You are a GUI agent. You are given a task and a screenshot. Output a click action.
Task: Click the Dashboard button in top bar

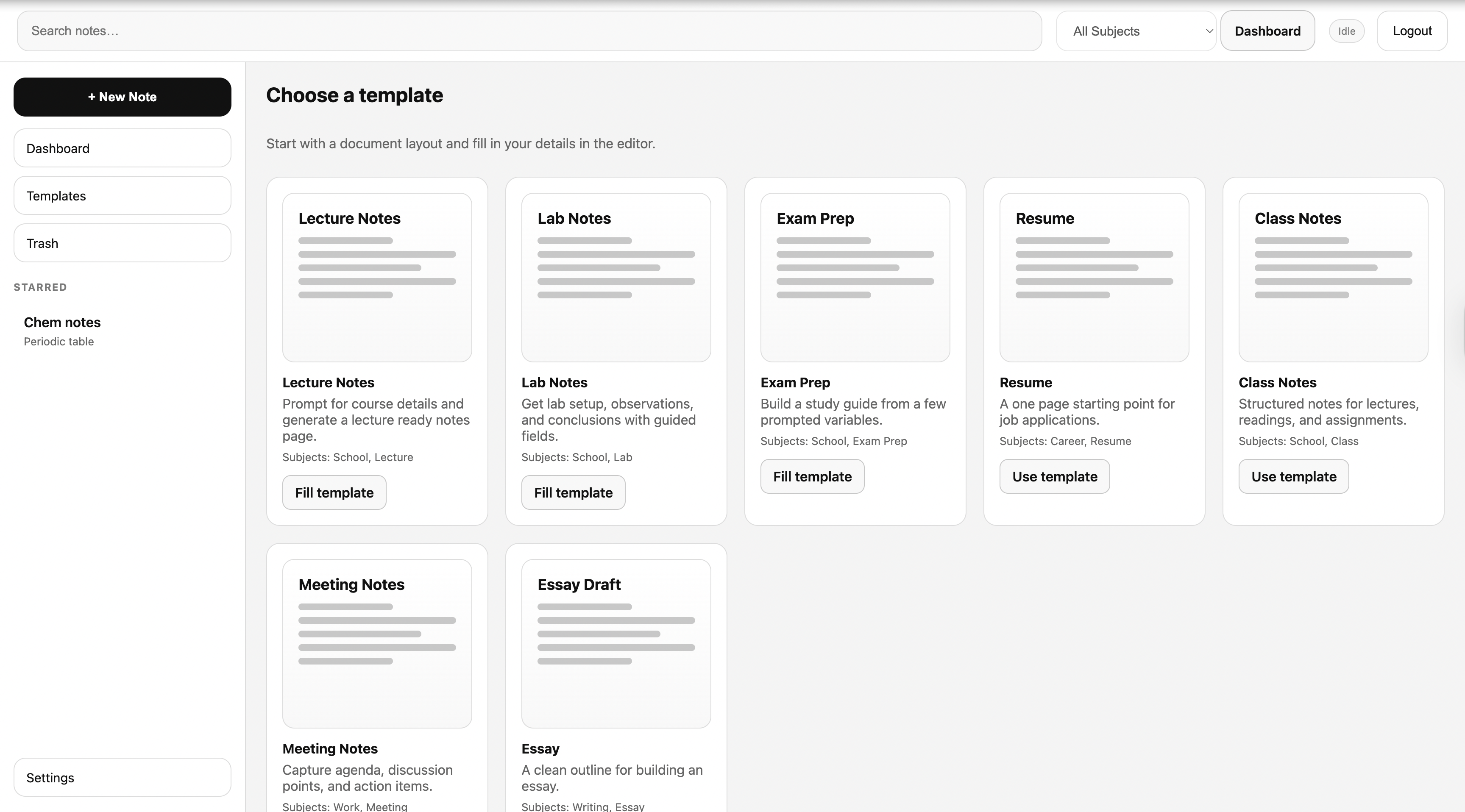tap(1267, 31)
